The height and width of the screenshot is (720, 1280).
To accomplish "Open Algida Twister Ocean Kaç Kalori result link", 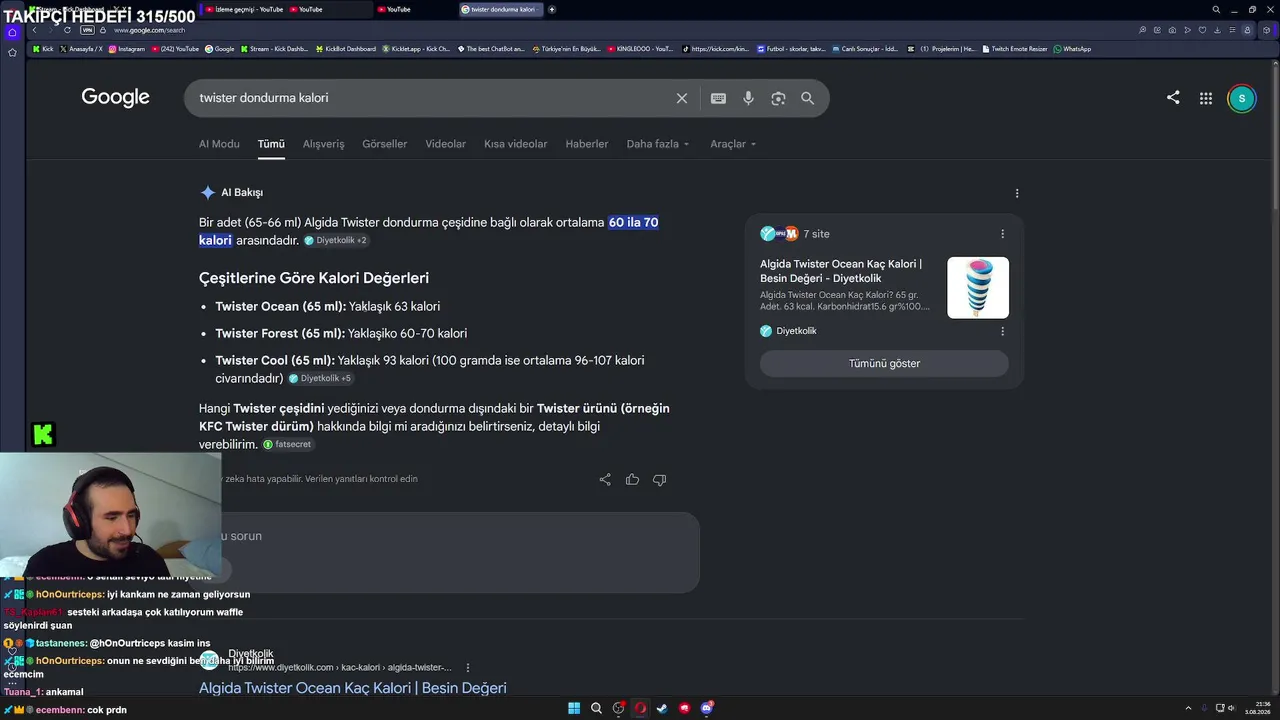I will [x=353, y=688].
